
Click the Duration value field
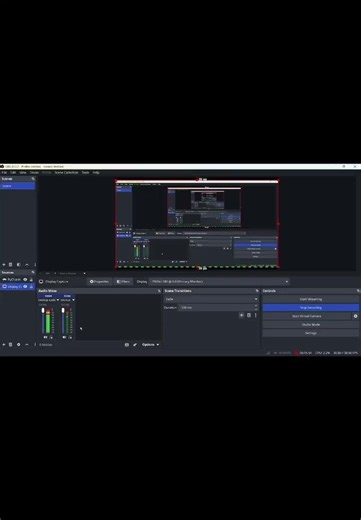pyautogui.click(x=217, y=307)
